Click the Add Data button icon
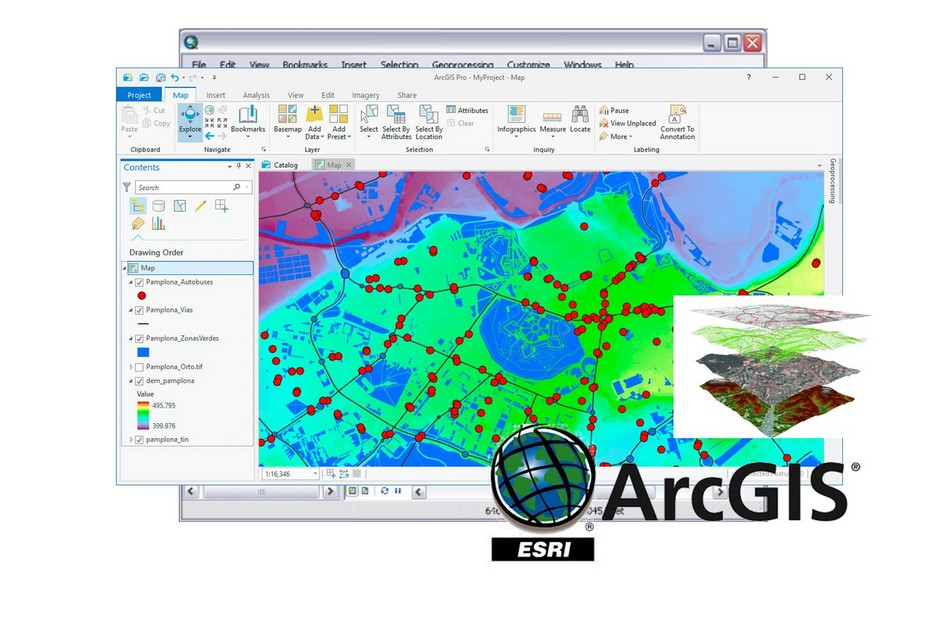Screen dimensions: 937x620 (314, 113)
